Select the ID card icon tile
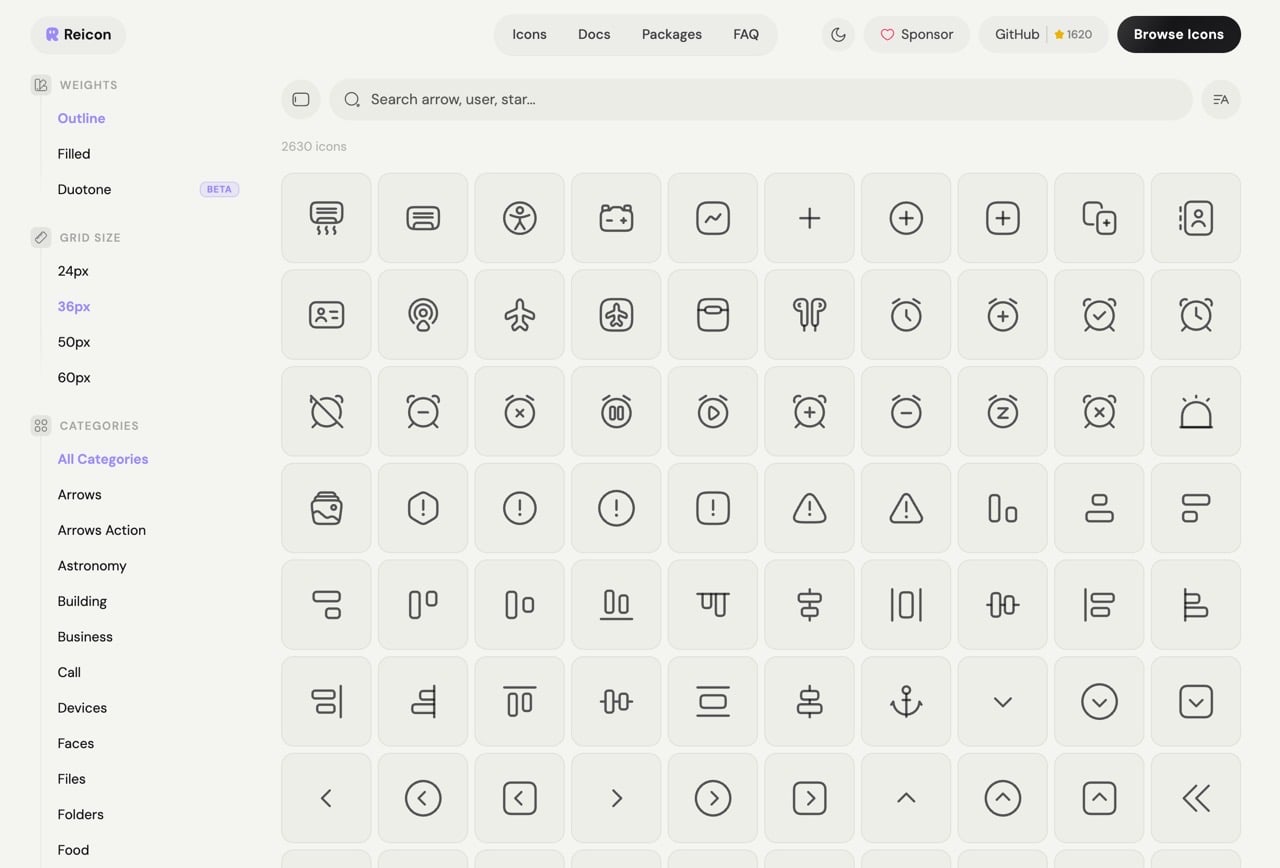 [326, 314]
